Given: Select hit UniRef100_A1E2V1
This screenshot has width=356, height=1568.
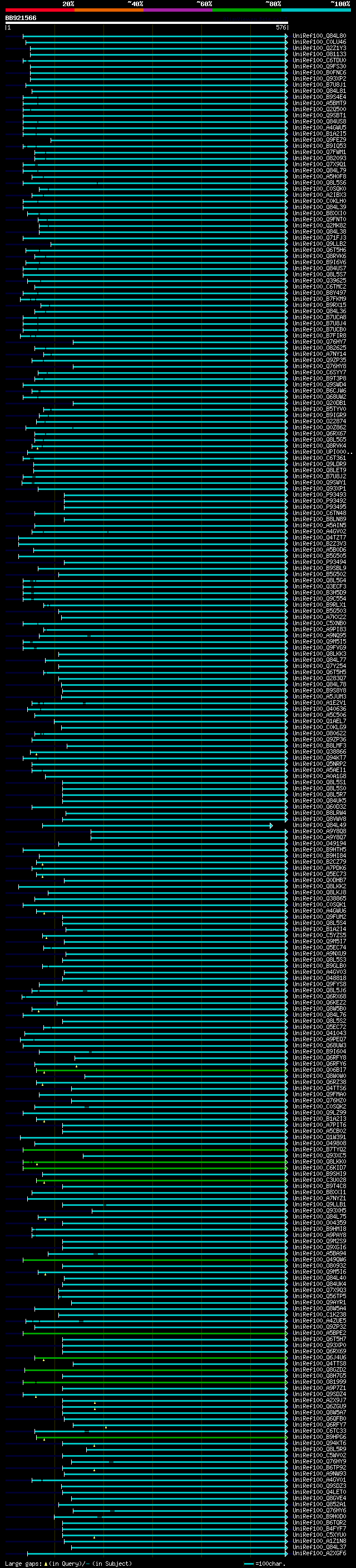Looking at the screenshot, I should [319, 703].
